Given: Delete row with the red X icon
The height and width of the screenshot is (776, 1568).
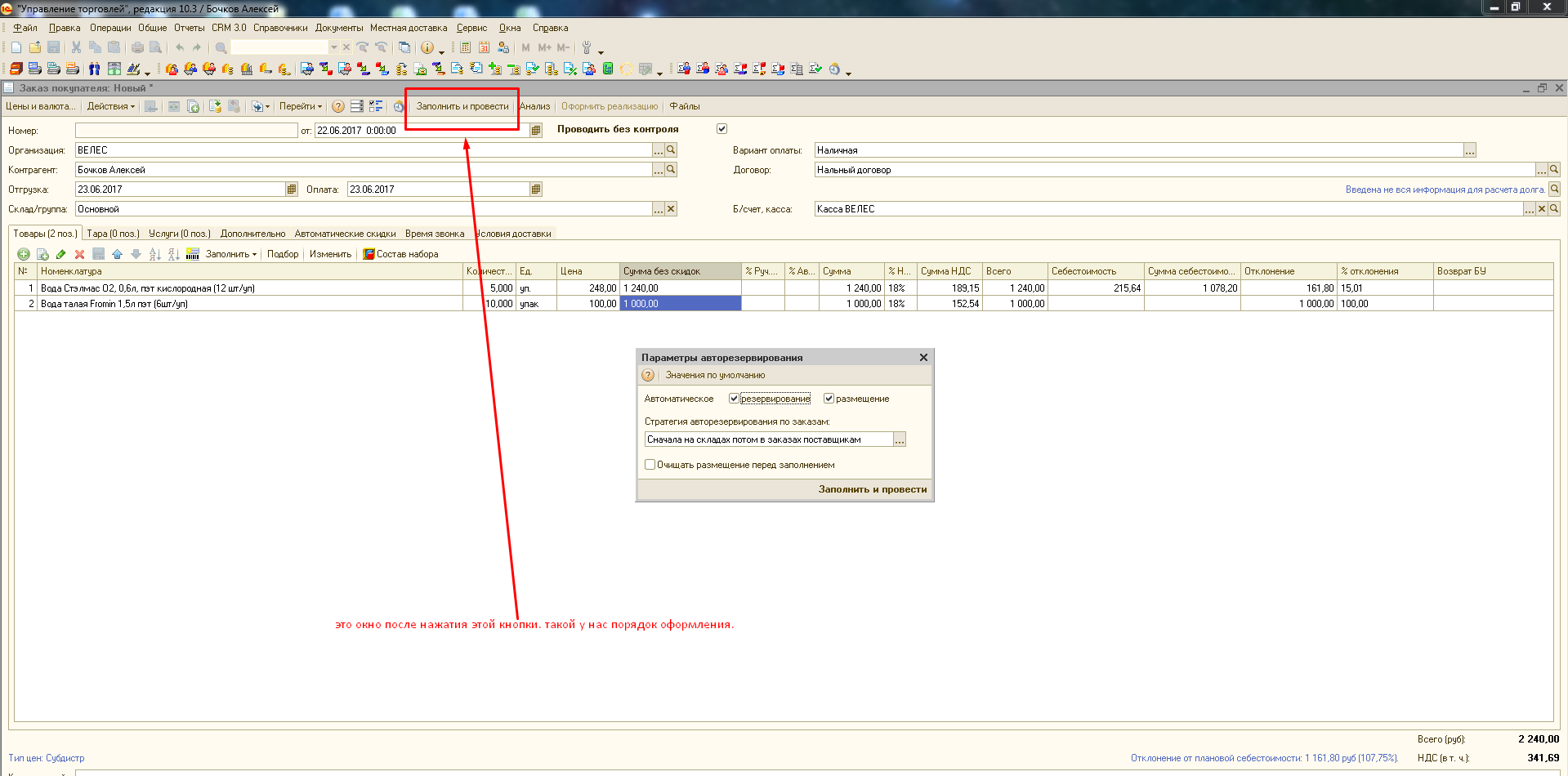Looking at the screenshot, I should (x=79, y=254).
